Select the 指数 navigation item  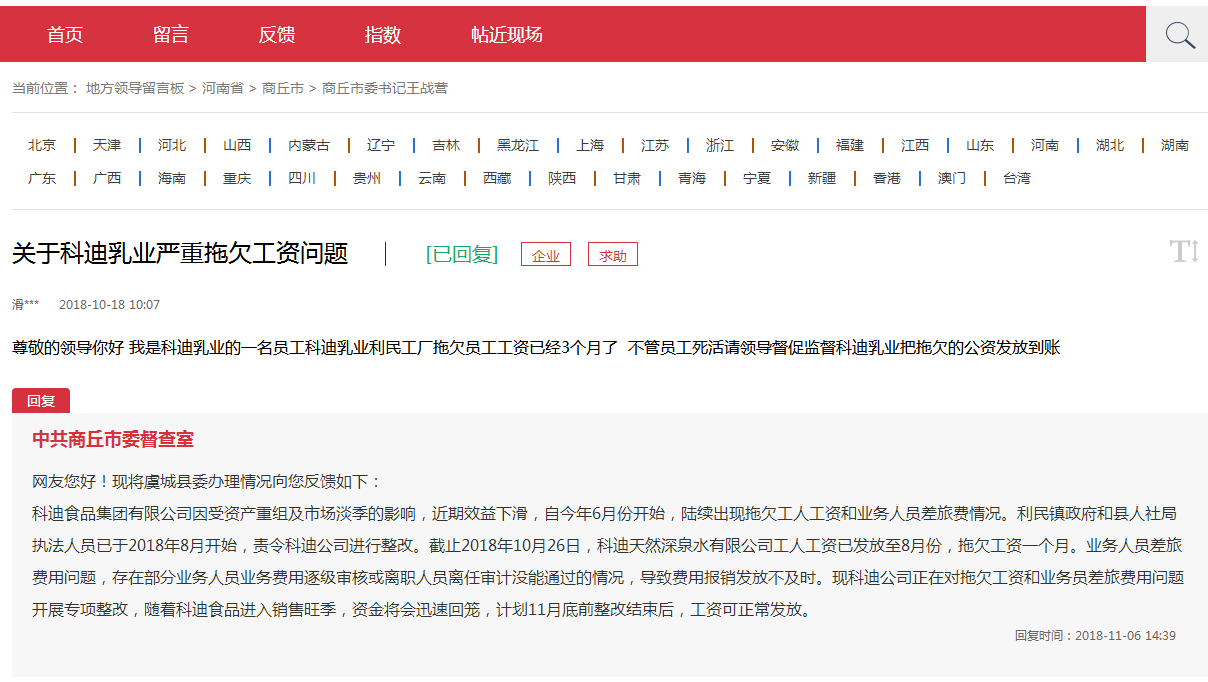383,35
